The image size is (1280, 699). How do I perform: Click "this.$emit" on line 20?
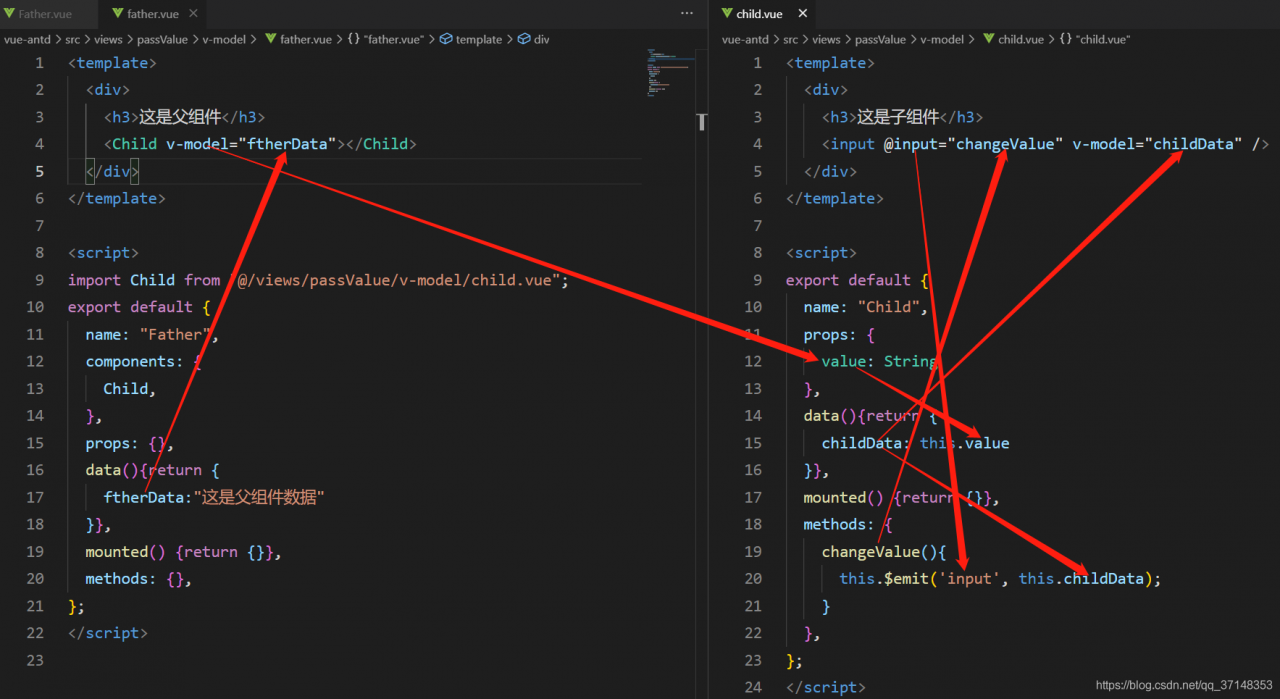(x=884, y=579)
